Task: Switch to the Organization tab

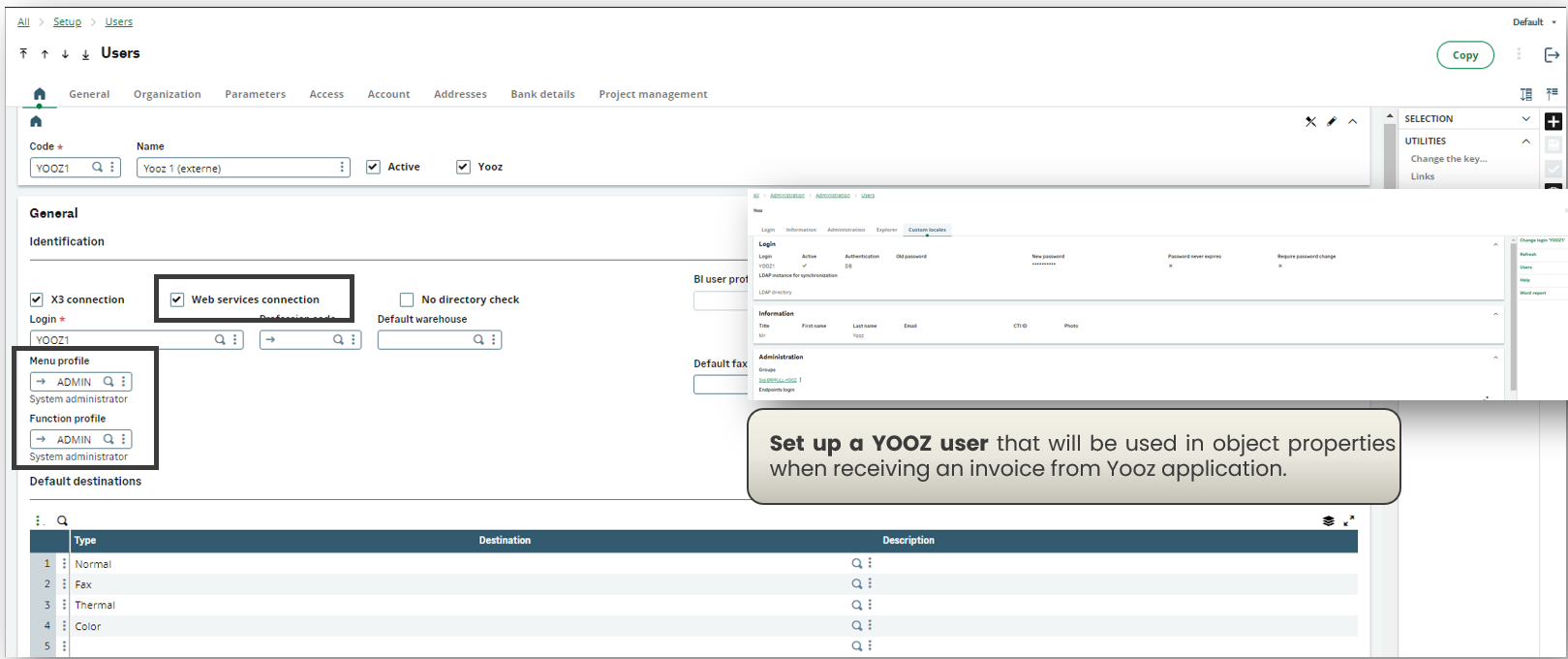Action: (168, 94)
